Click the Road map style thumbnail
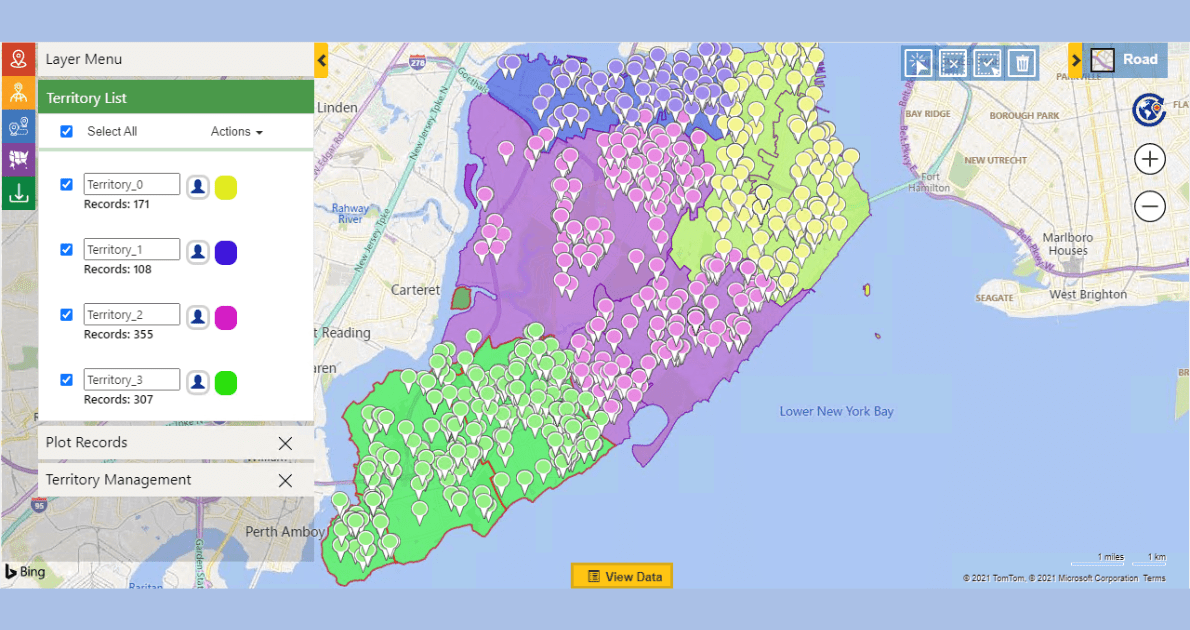Image resolution: width=1190 pixels, height=630 pixels. (1103, 60)
